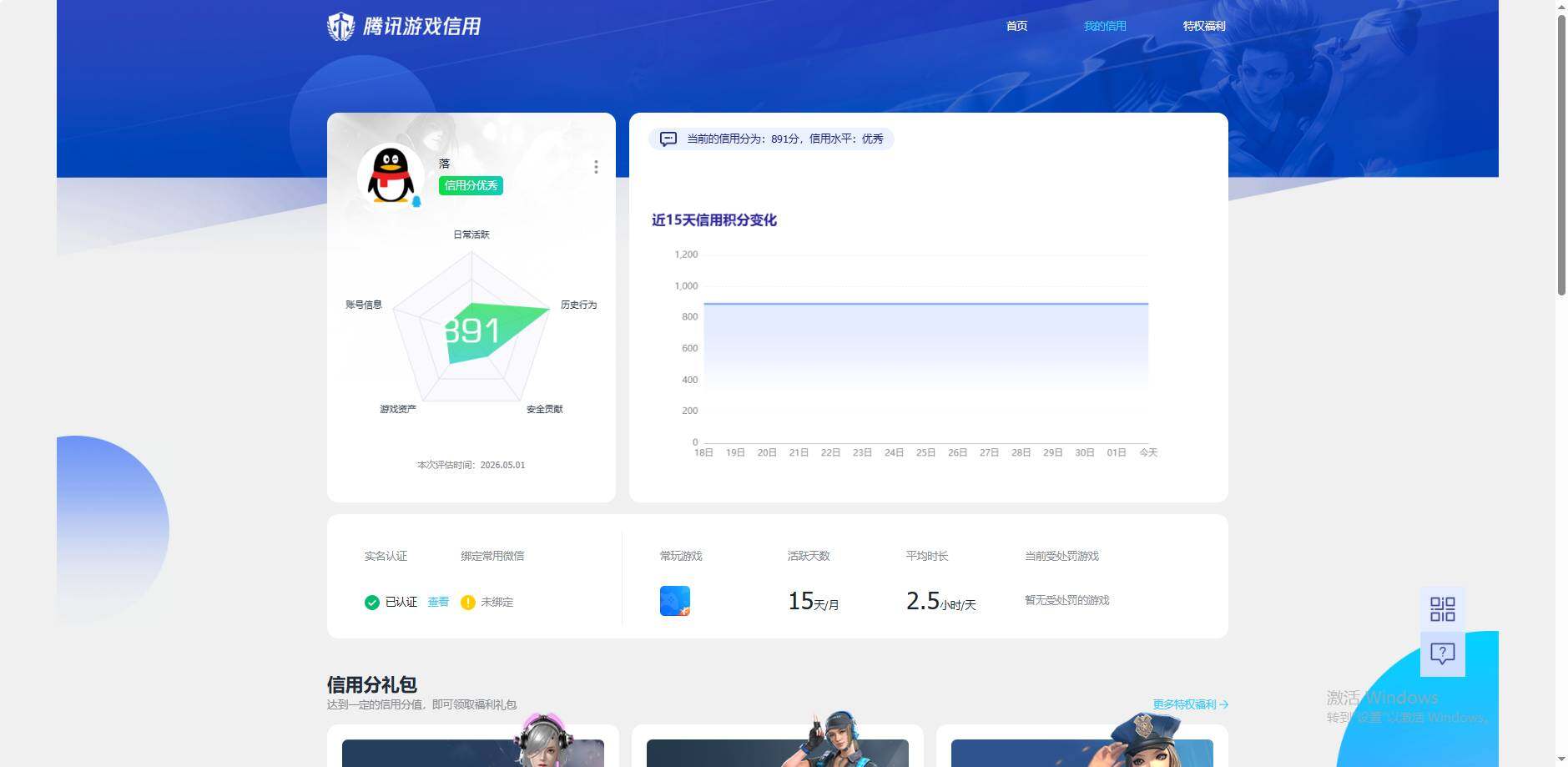Open the 特权福利 navigation tab
Image resolution: width=1568 pixels, height=767 pixels.
click(x=1204, y=26)
